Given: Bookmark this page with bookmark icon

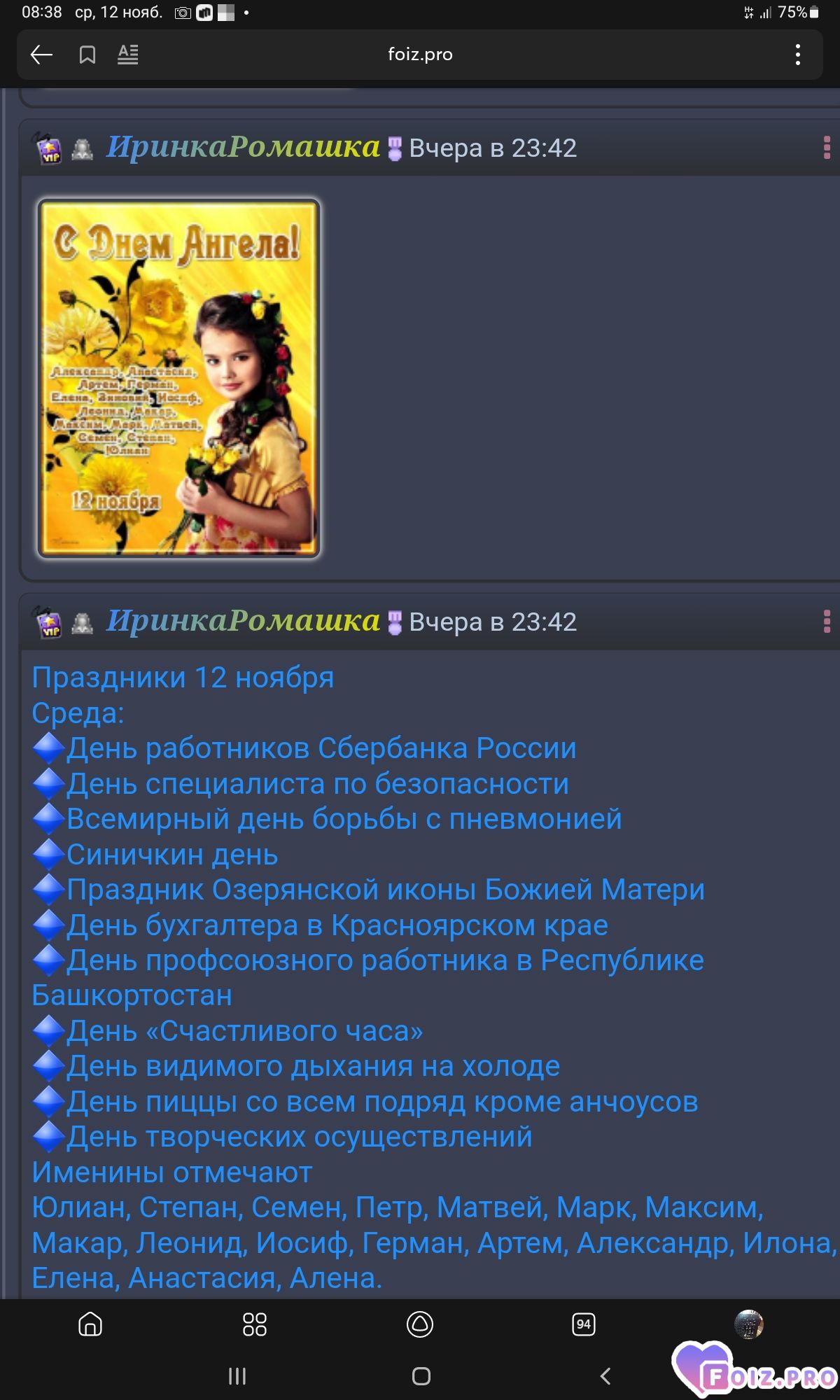Looking at the screenshot, I should [x=87, y=55].
